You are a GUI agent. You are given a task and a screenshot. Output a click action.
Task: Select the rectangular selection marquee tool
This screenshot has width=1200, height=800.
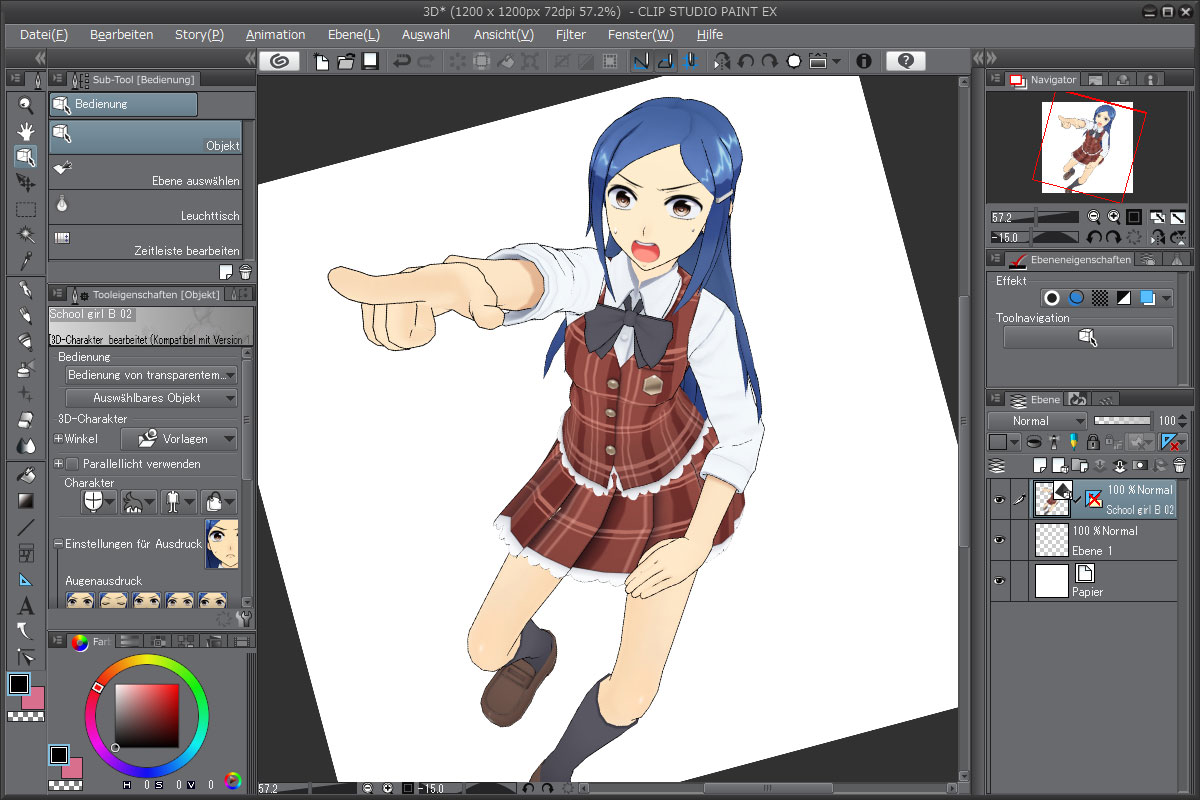click(x=26, y=209)
